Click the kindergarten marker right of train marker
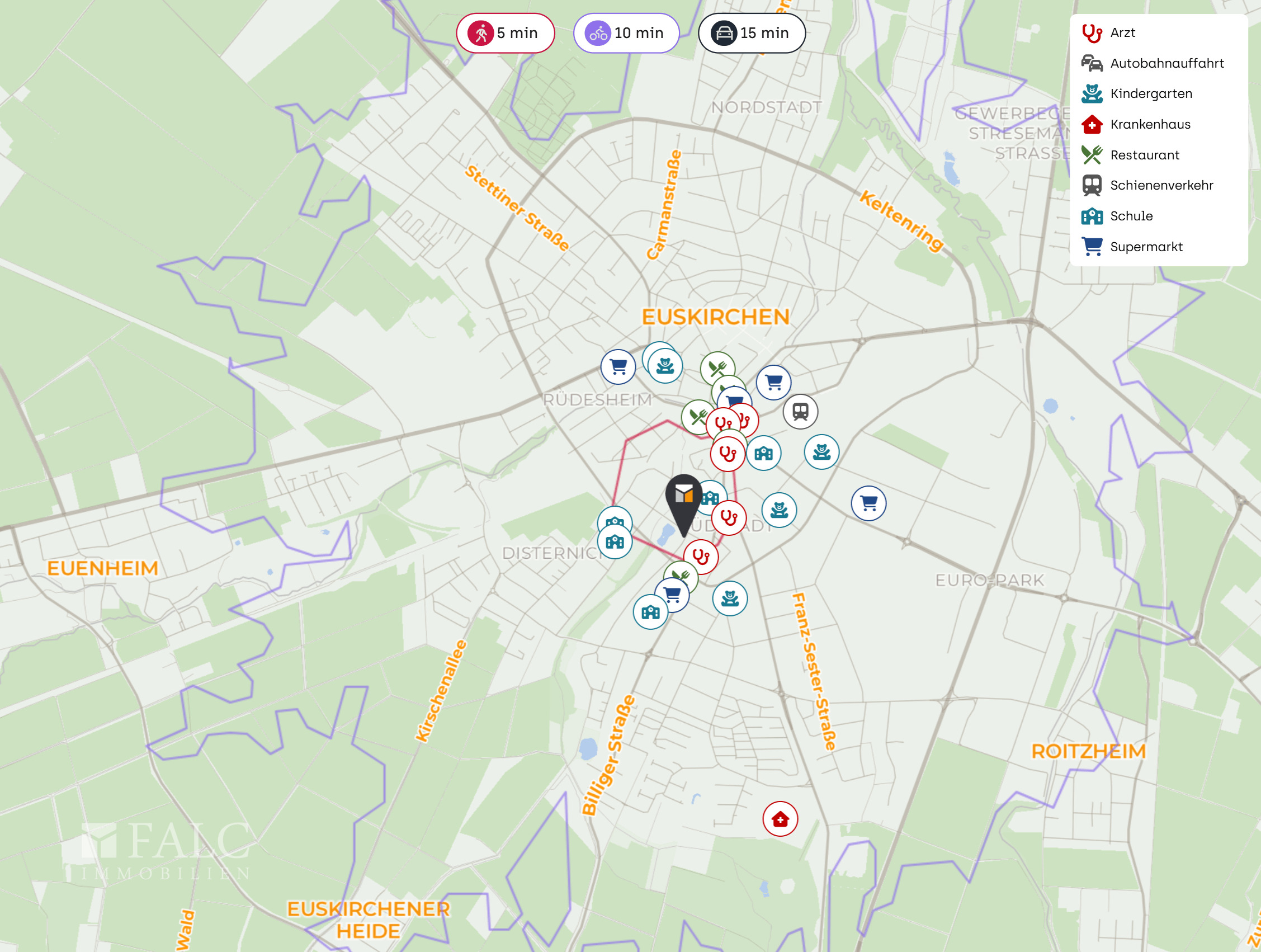The width and height of the screenshot is (1261, 952). [821, 452]
